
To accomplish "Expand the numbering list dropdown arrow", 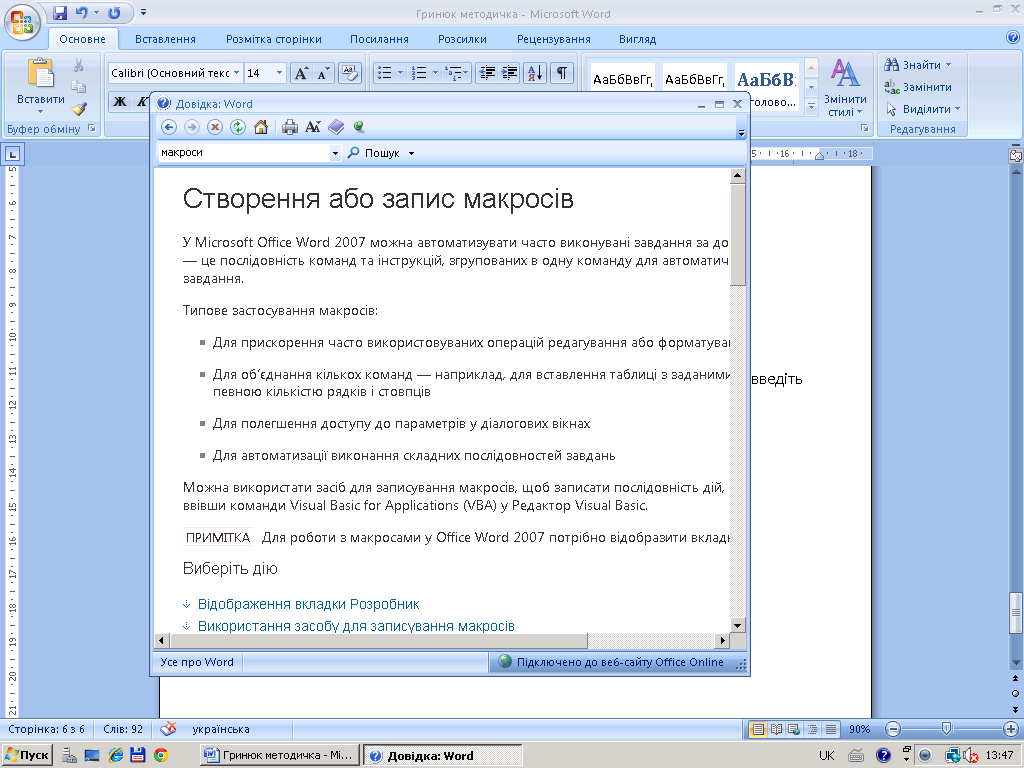I will (x=435, y=73).
